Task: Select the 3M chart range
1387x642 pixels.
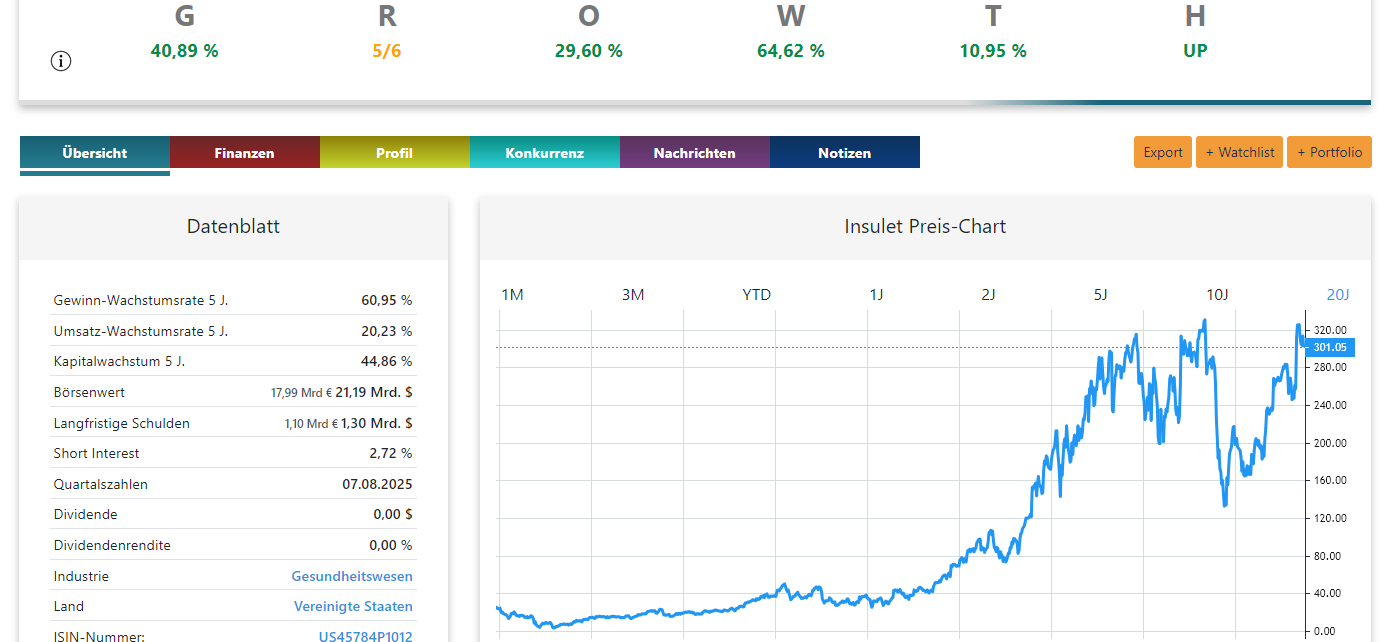Action: click(633, 294)
